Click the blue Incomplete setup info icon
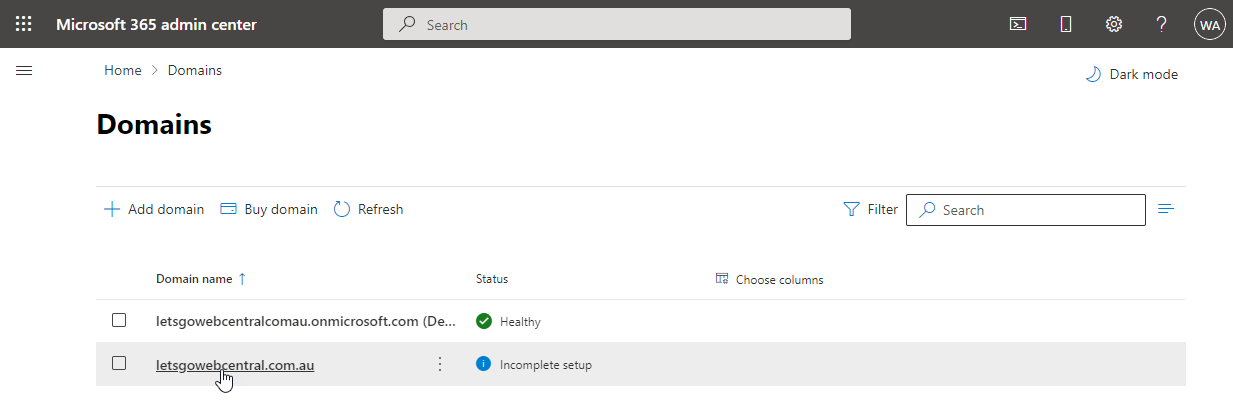 pos(484,364)
